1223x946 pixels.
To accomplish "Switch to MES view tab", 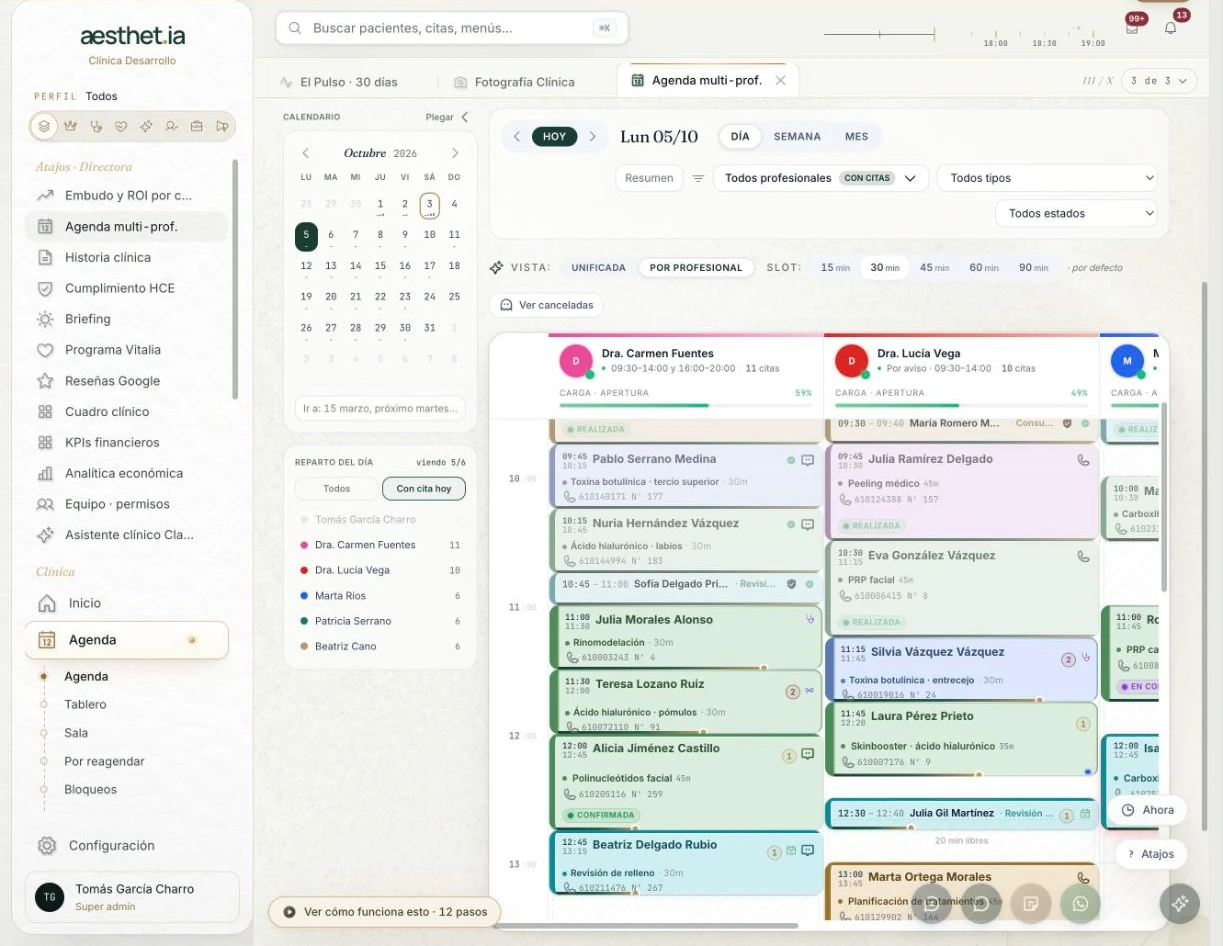I will coord(857,137).
